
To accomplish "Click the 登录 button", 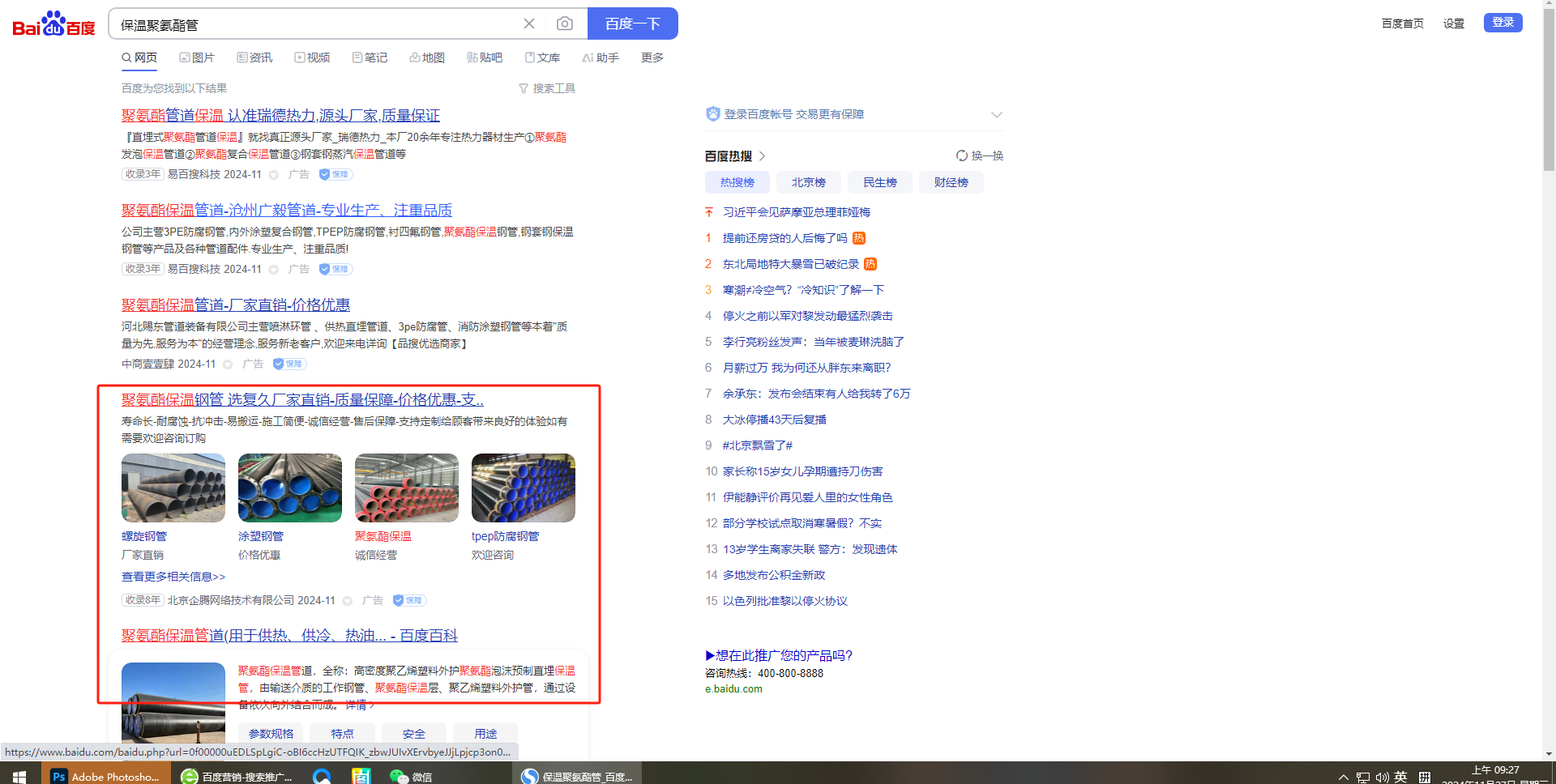I will point(1503,22).
